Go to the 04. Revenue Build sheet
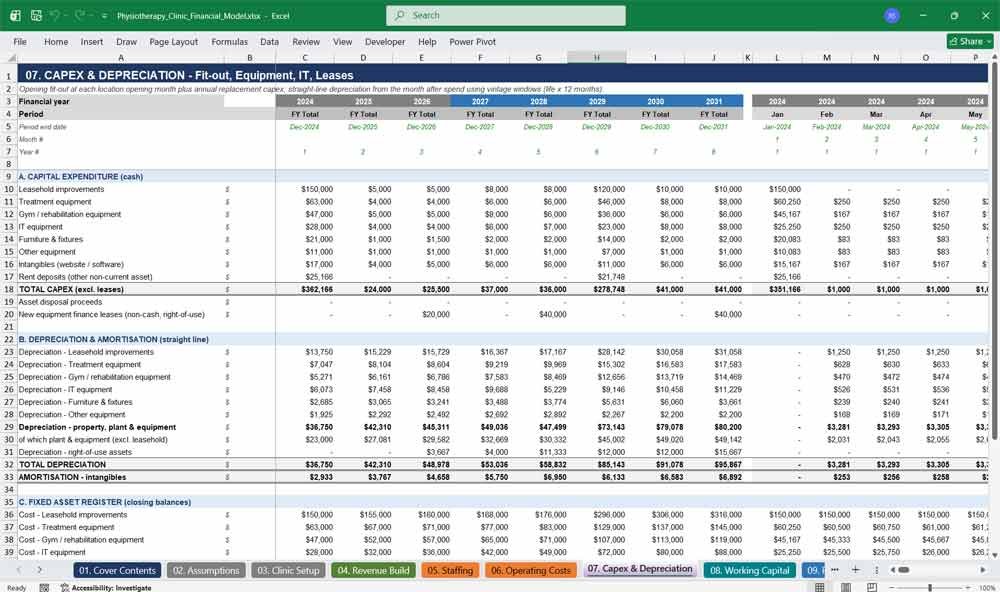Screen dimensions: 1000x592 (x=373, y=570)
